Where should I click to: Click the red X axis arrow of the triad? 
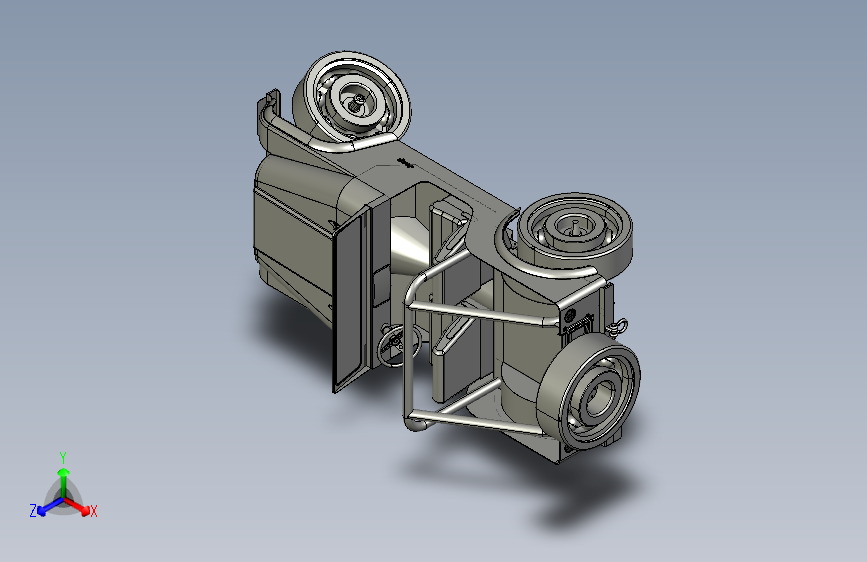coord(77,506)
